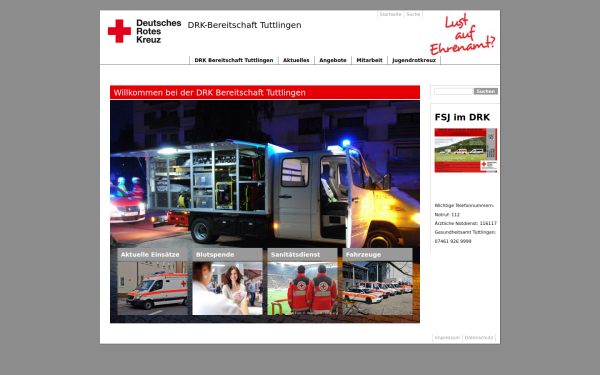Open the Datenschutz footer link
Screen dimensions: 600x375
point(479,338)
